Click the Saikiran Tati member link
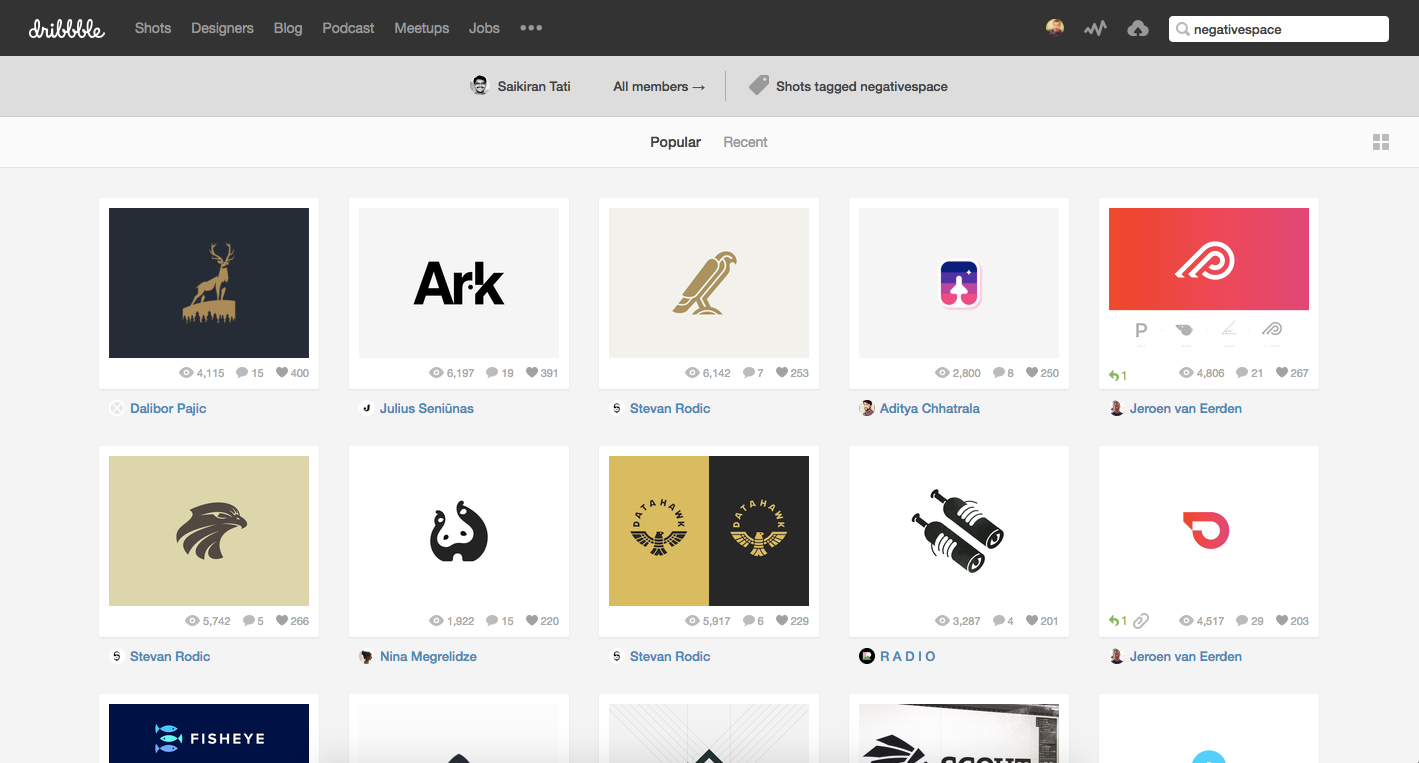Viewport: 1419px width, 763px height. tap(534, 86)
